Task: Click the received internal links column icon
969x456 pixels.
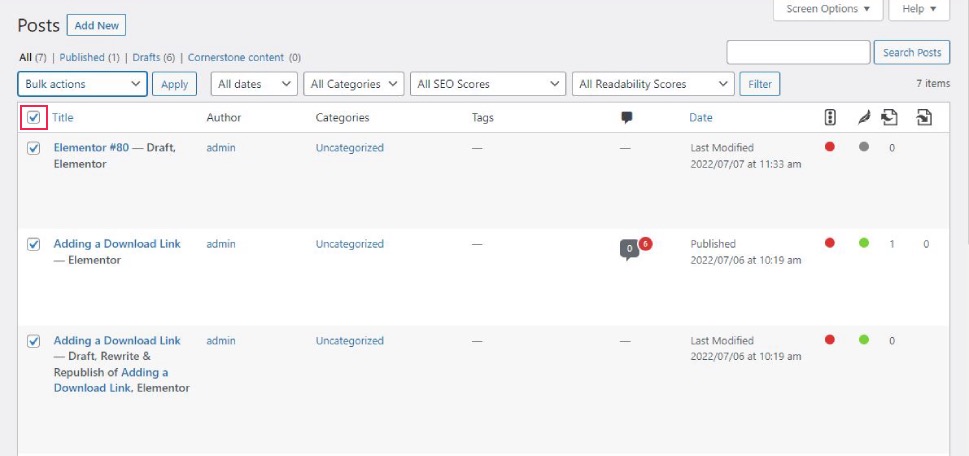Action: 923,117
